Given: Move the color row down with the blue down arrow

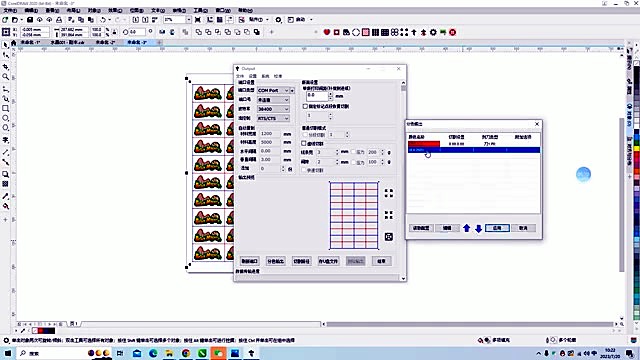Looking at the screenshot, I should [x=478, y=228].
